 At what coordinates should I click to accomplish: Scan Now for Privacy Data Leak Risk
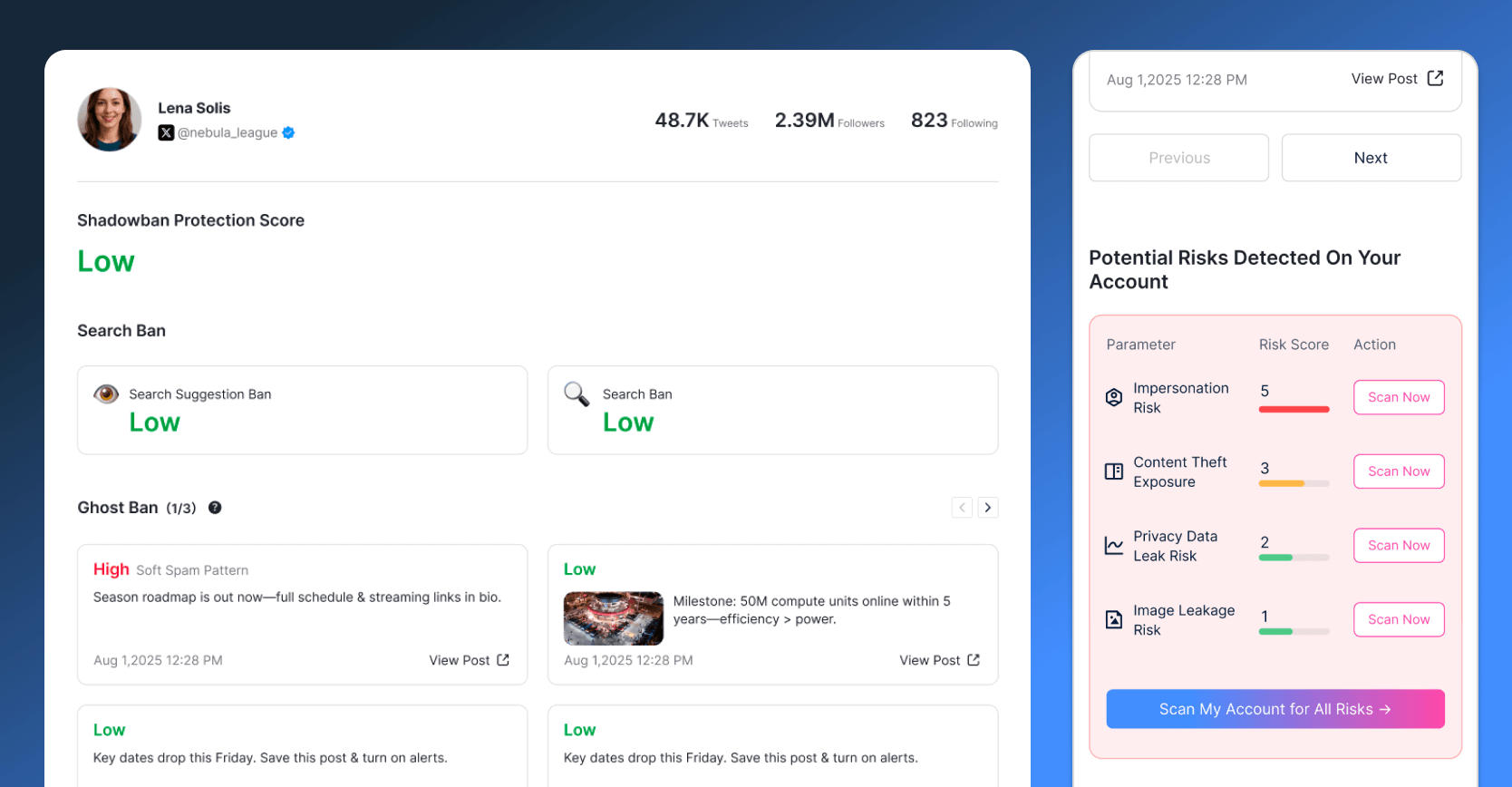1399,545
